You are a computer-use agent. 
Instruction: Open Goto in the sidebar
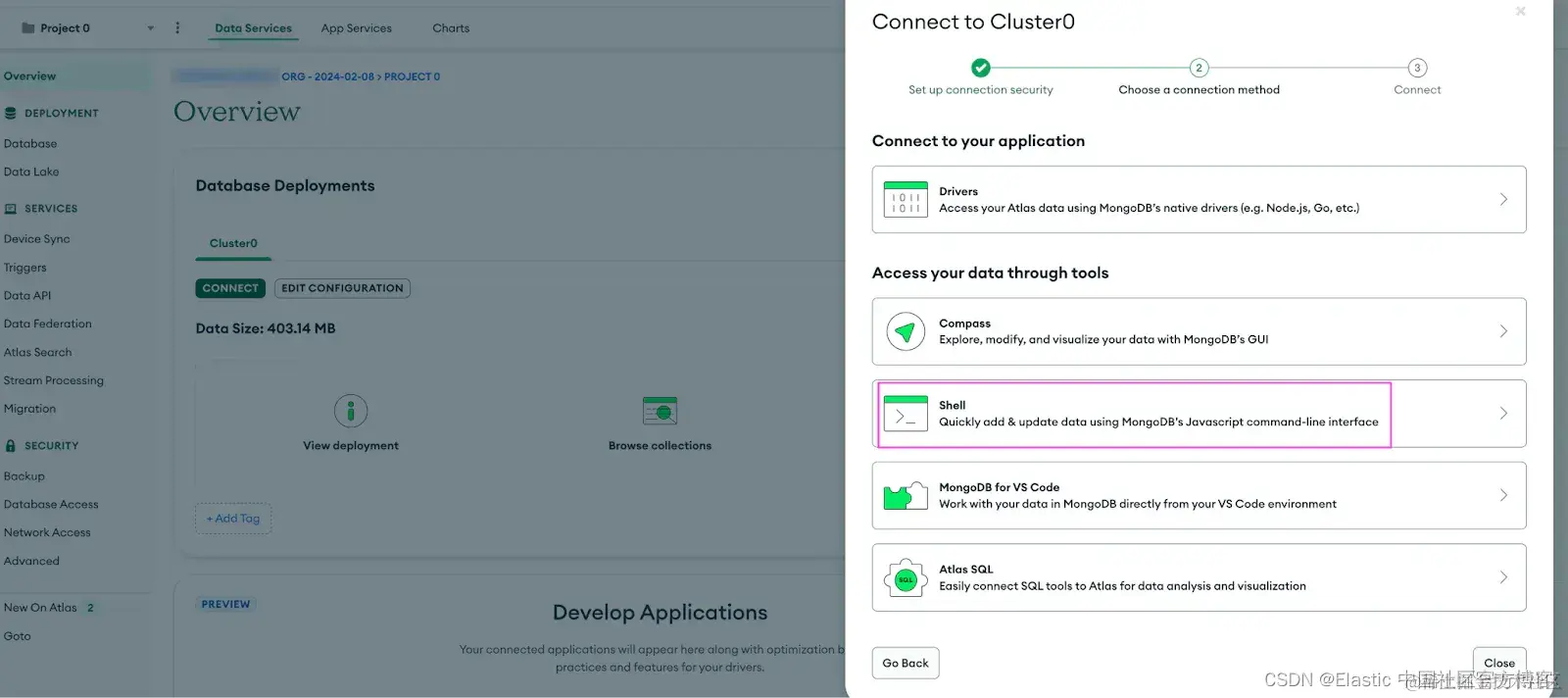(17, 636)
